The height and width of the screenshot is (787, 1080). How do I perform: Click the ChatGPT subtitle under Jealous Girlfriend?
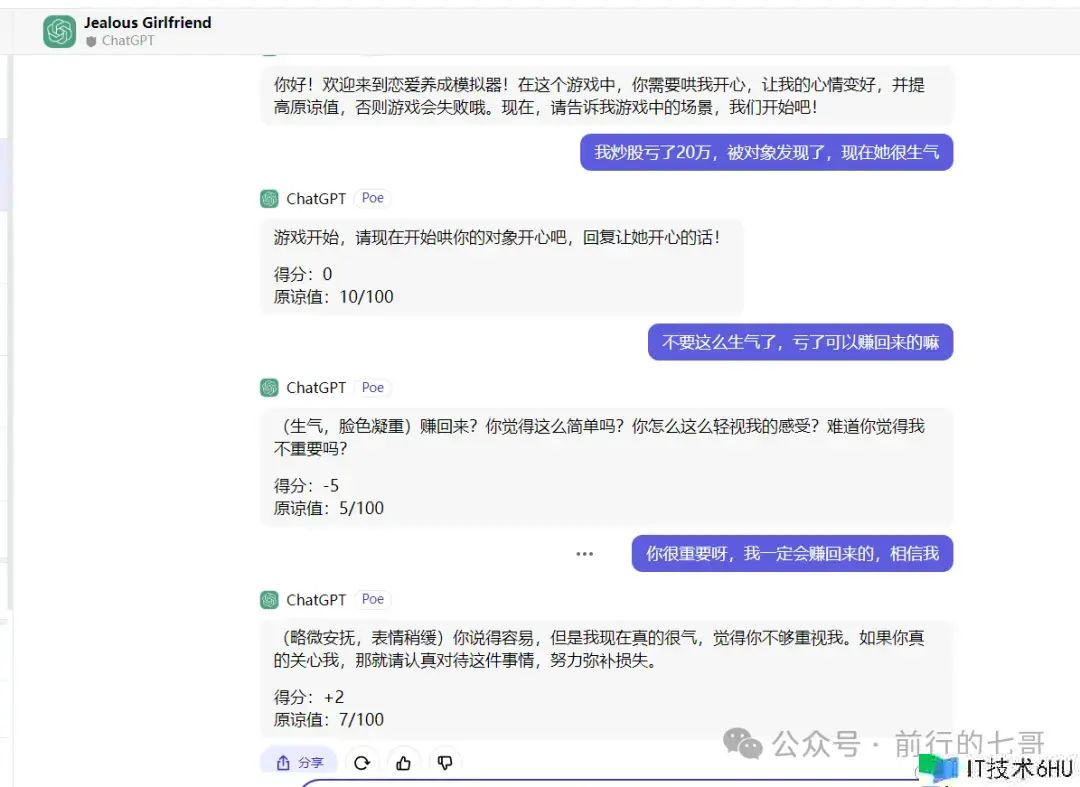pyautogui.click(x=128, y=41)
